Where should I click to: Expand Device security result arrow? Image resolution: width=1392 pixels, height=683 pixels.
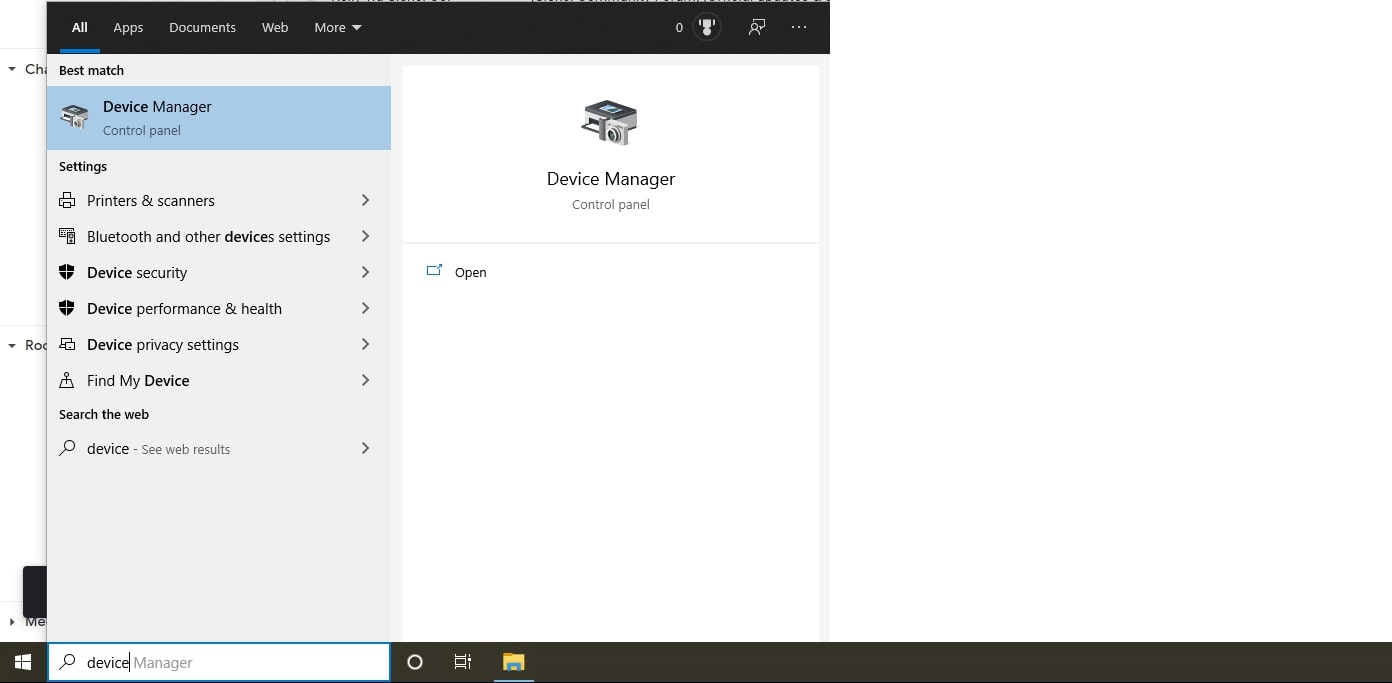[x=365, y=273]
